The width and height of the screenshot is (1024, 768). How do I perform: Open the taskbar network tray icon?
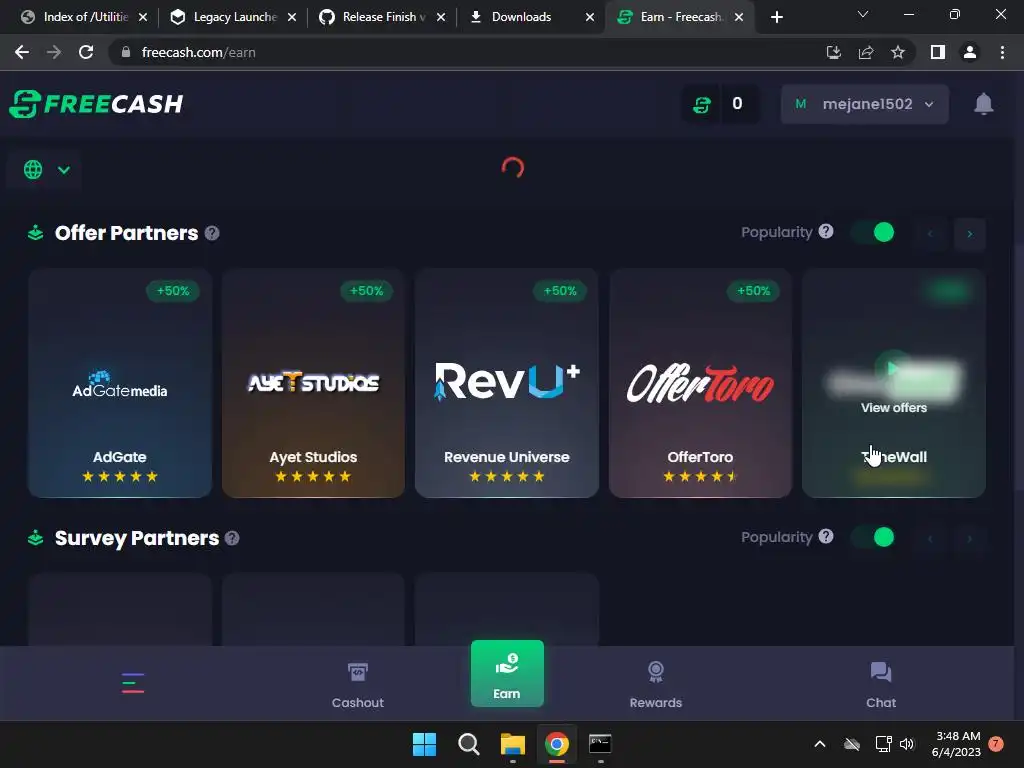point(883,744)
